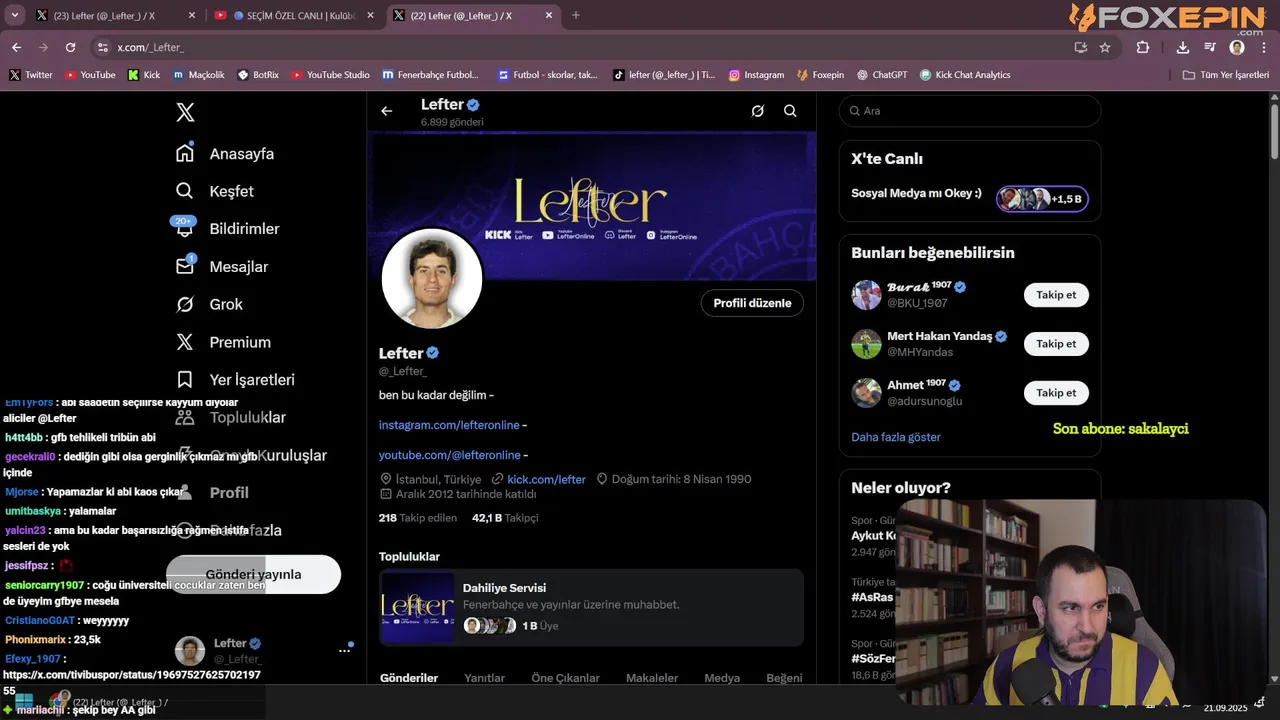Click Profili düzenle button
Viewport: 1280px width, 720px height.
(x=752, y=303)
